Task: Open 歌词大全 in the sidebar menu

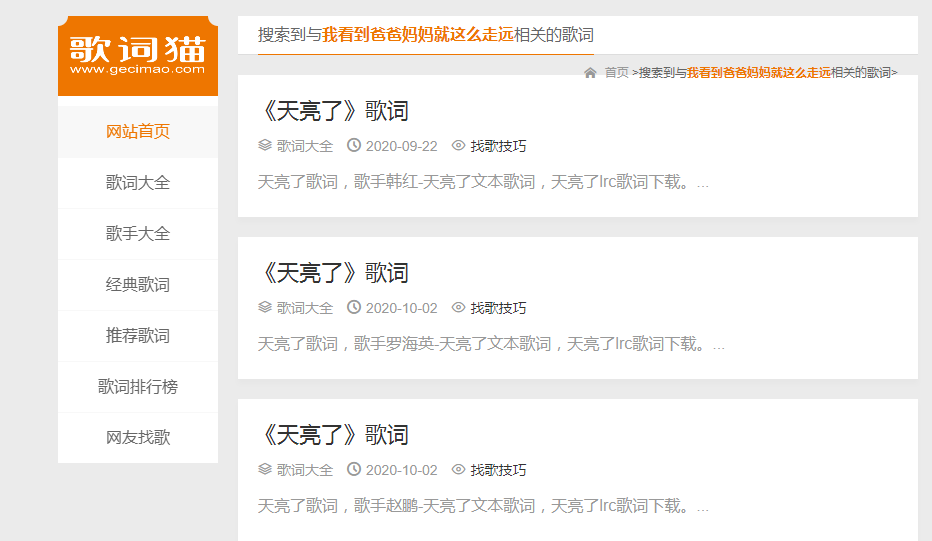Action: (x=138, y=183)
